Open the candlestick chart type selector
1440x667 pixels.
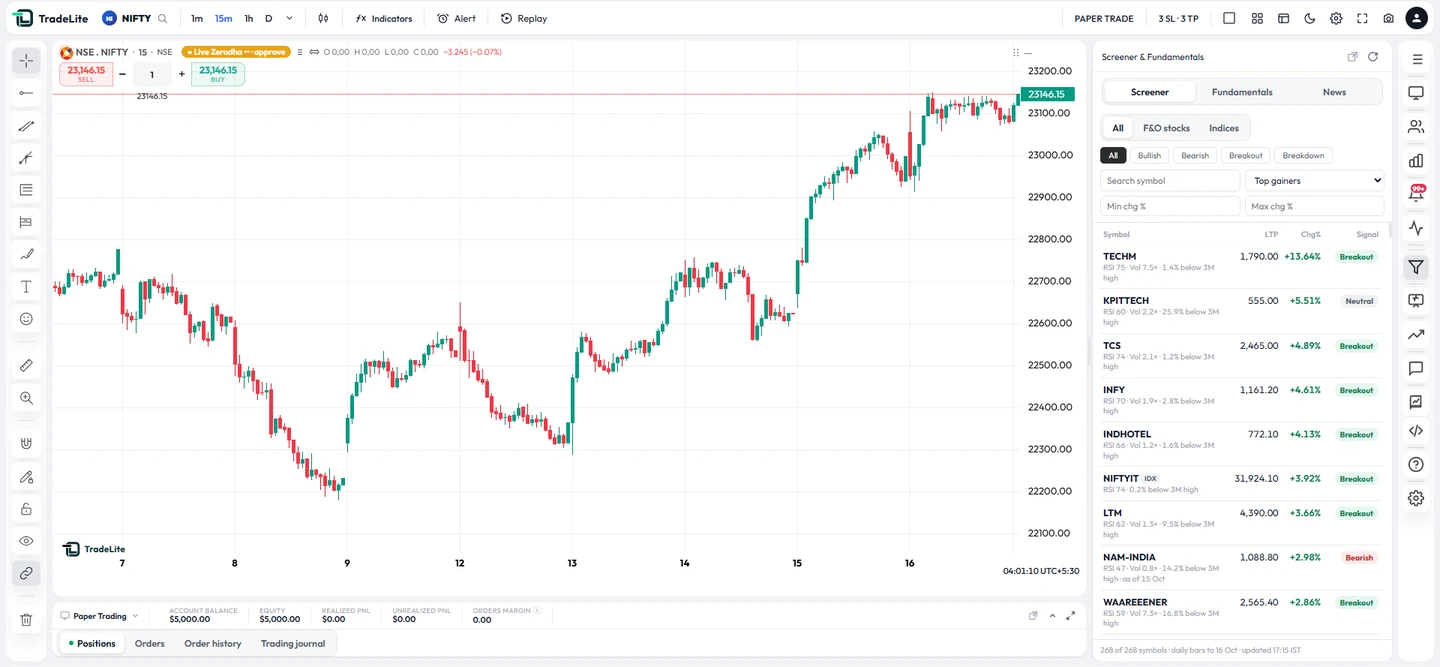coord(323,18)
